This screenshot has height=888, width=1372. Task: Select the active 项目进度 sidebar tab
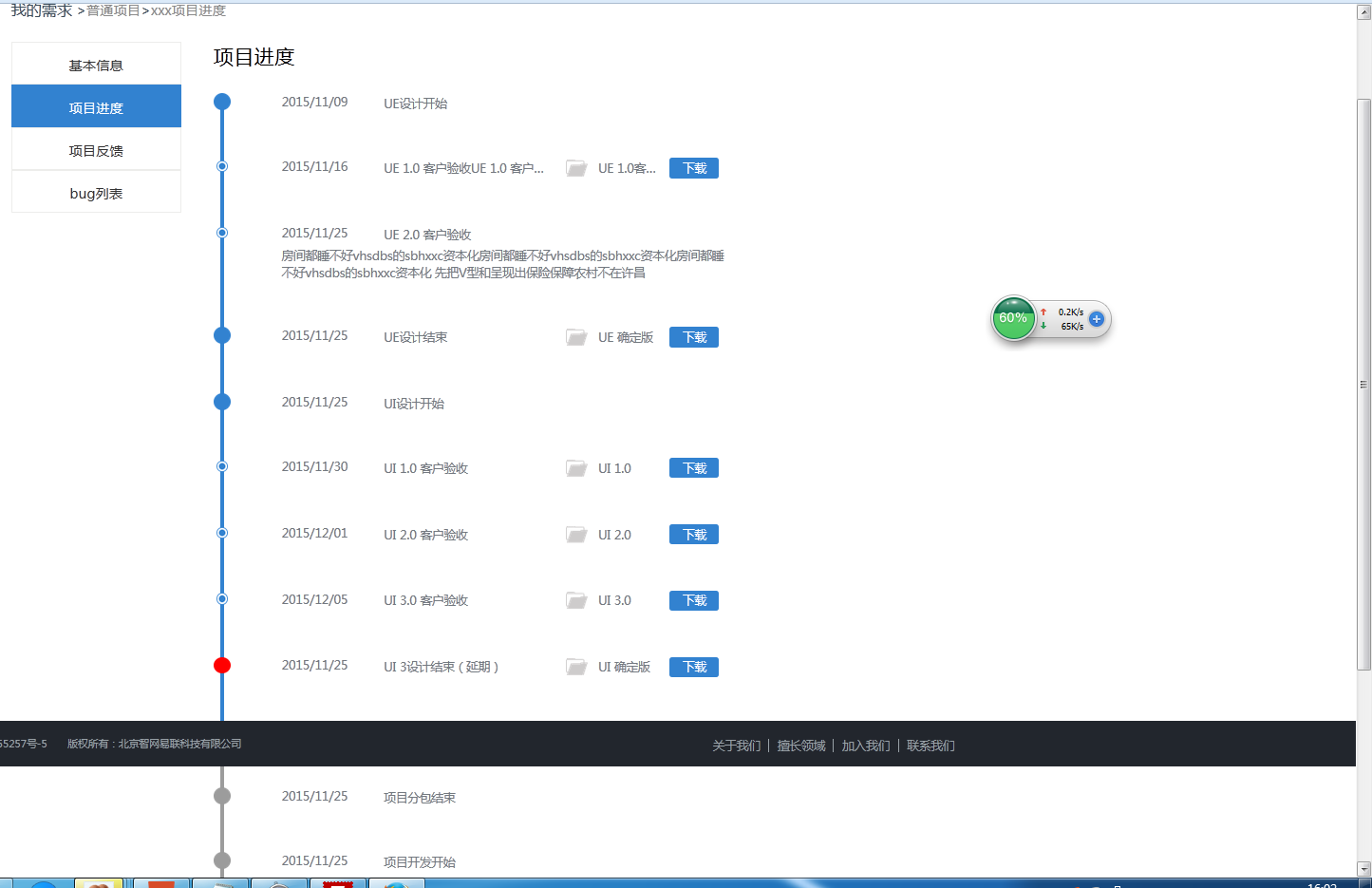[x=96, y=108]
